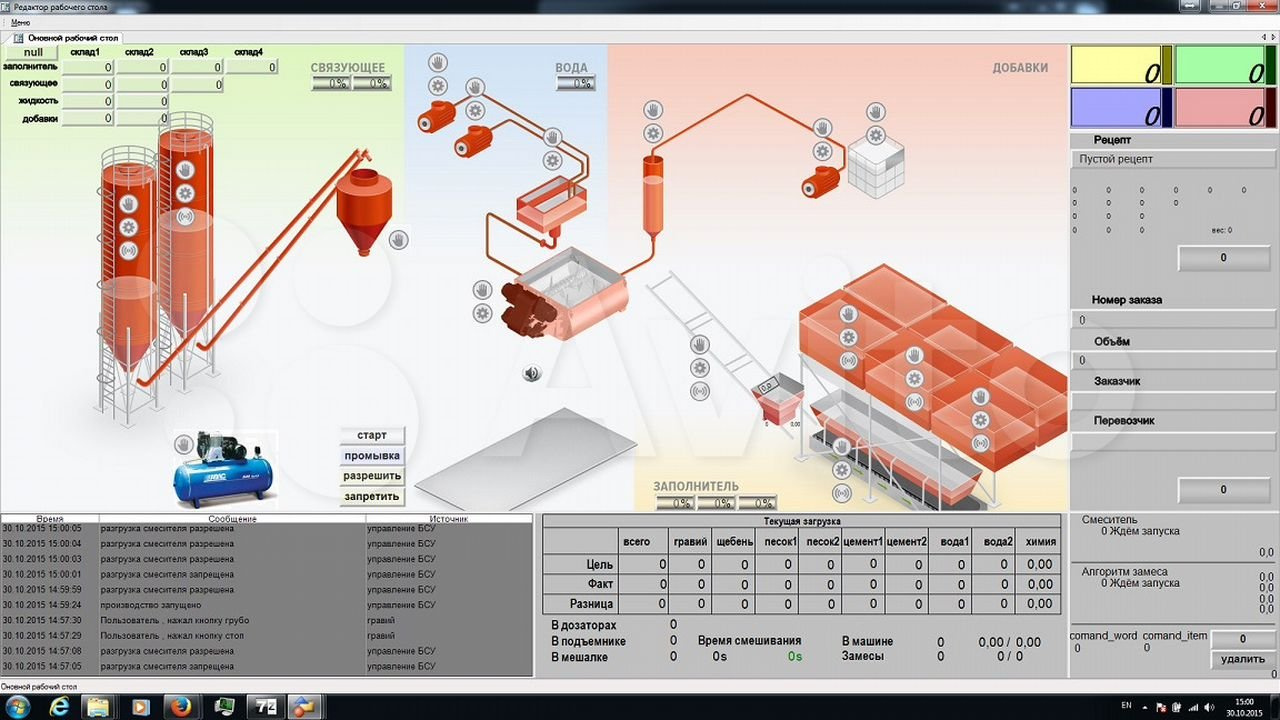
Task: Click the gear icon above the additive dosing cylinder
Action: pyautogui.click(x=653, y=133)
